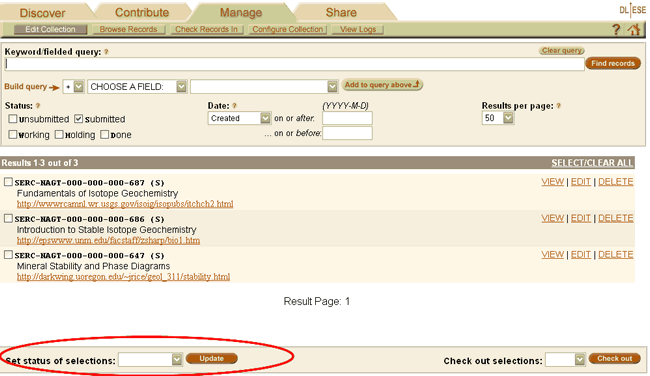Click the Check out button
The width and height of the screenshot is (650, 376).
[x=615, y=359]
